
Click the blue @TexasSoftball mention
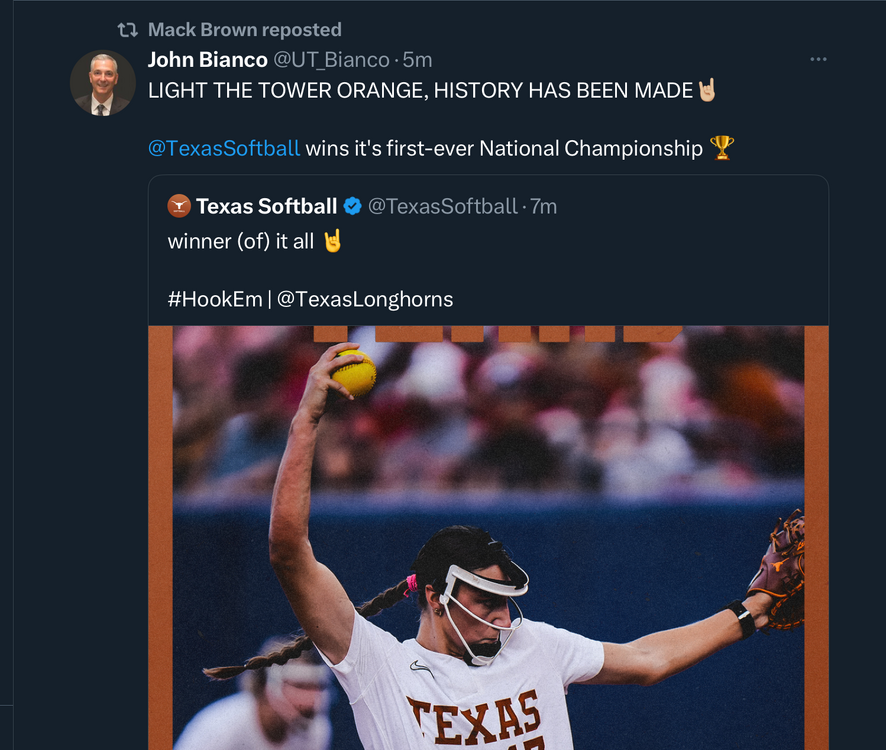point(224,148)
